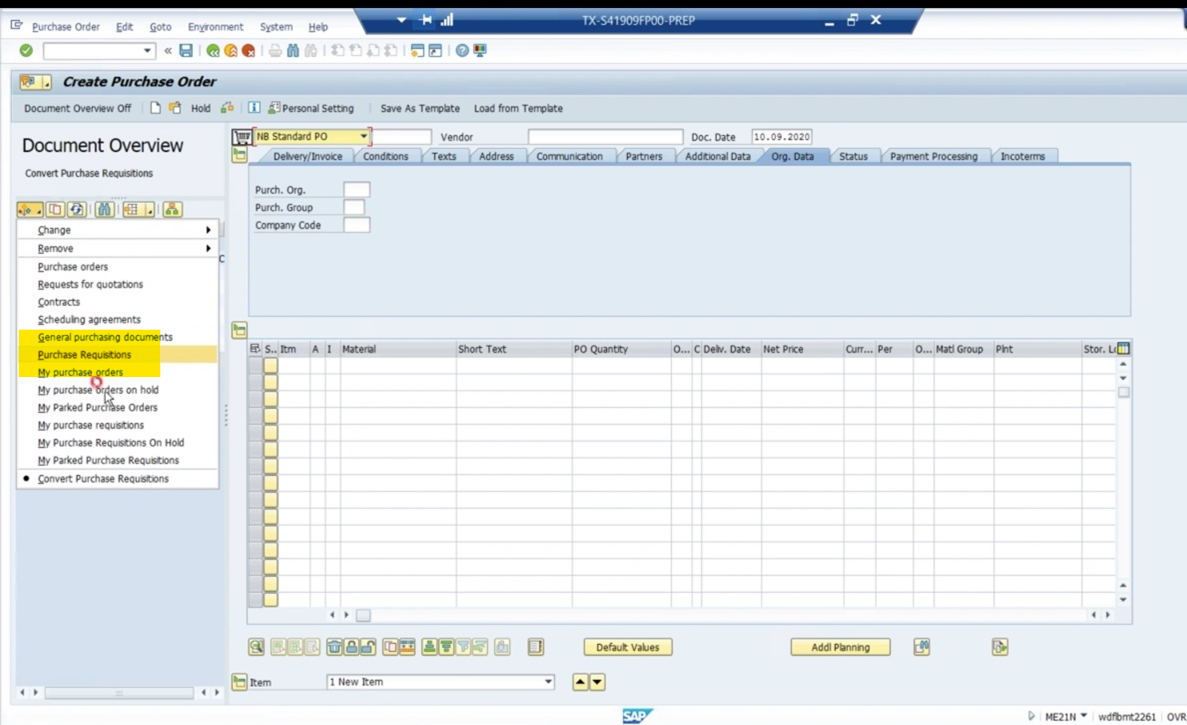Expand the Remove submenu arrow
1187x725 pixels.
(208, 248)
